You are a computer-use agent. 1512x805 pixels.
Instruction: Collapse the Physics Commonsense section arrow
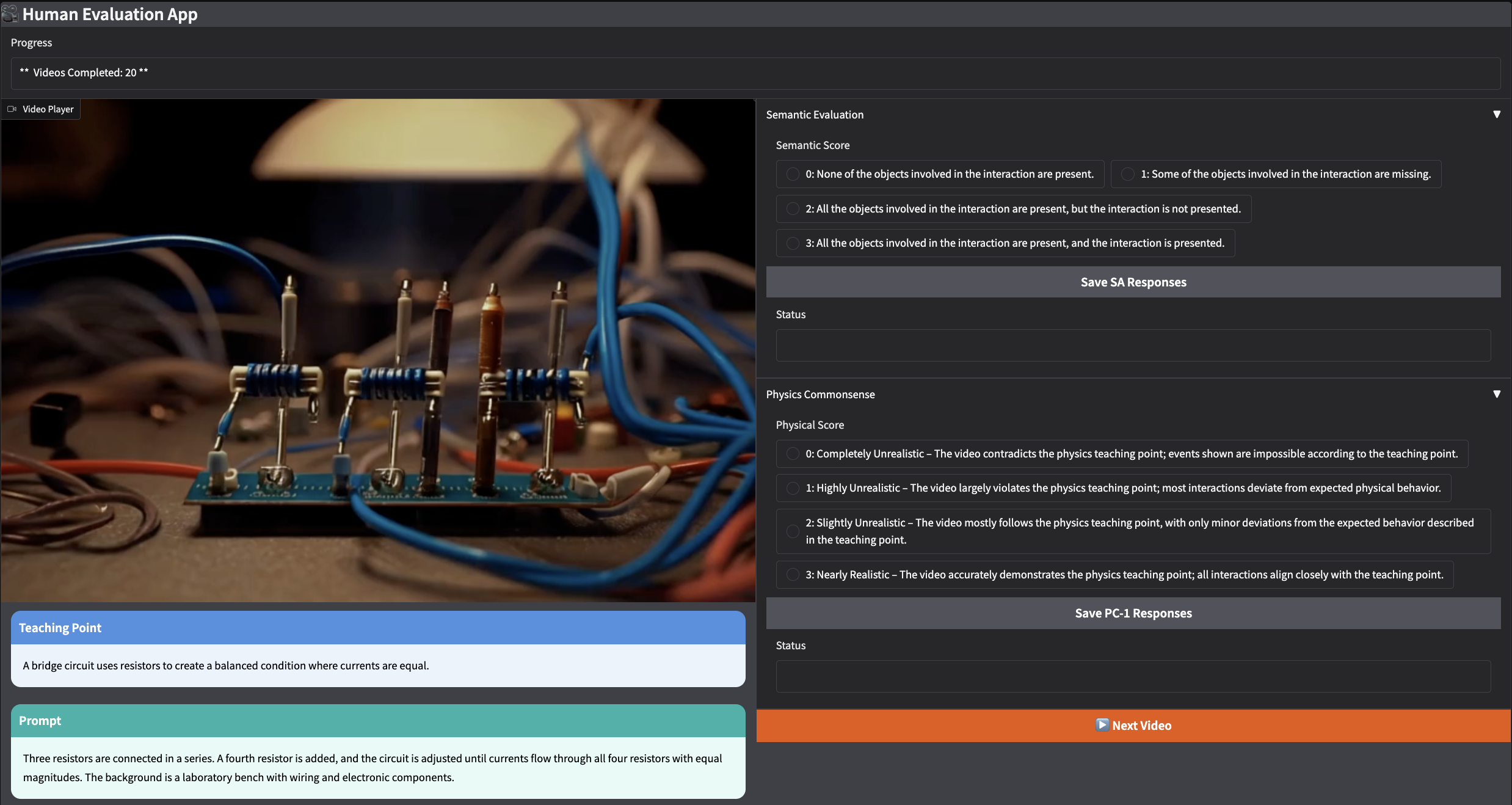pyautogui.click(x=1496, y=394)
